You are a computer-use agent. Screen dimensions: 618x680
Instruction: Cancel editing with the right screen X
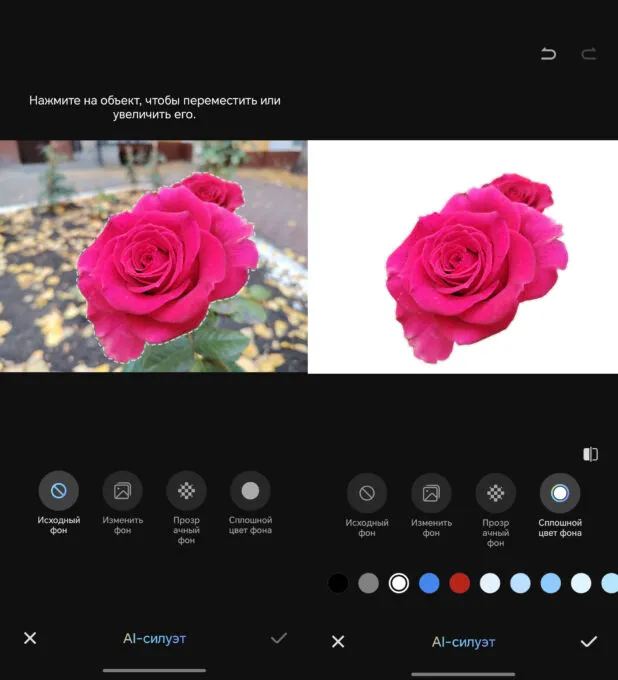click(338, 641)
